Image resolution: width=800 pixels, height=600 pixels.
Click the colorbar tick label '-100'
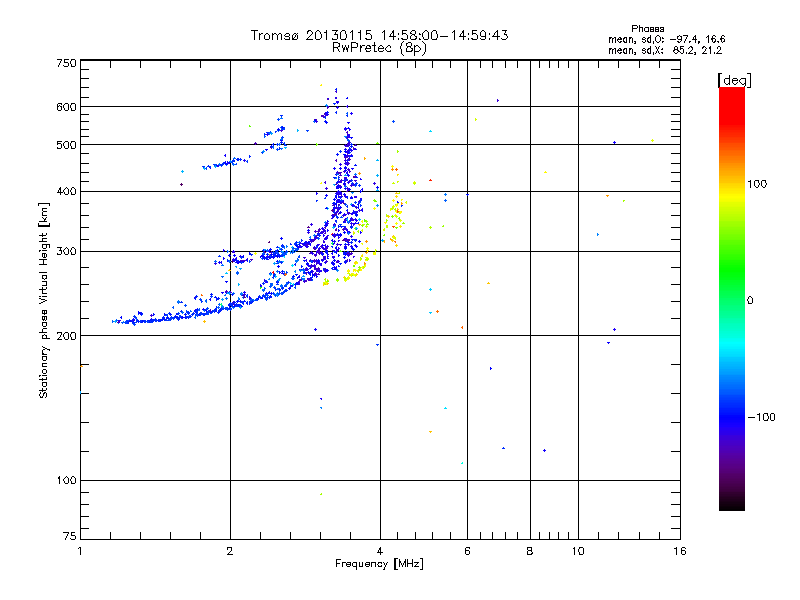coord(761,417)
